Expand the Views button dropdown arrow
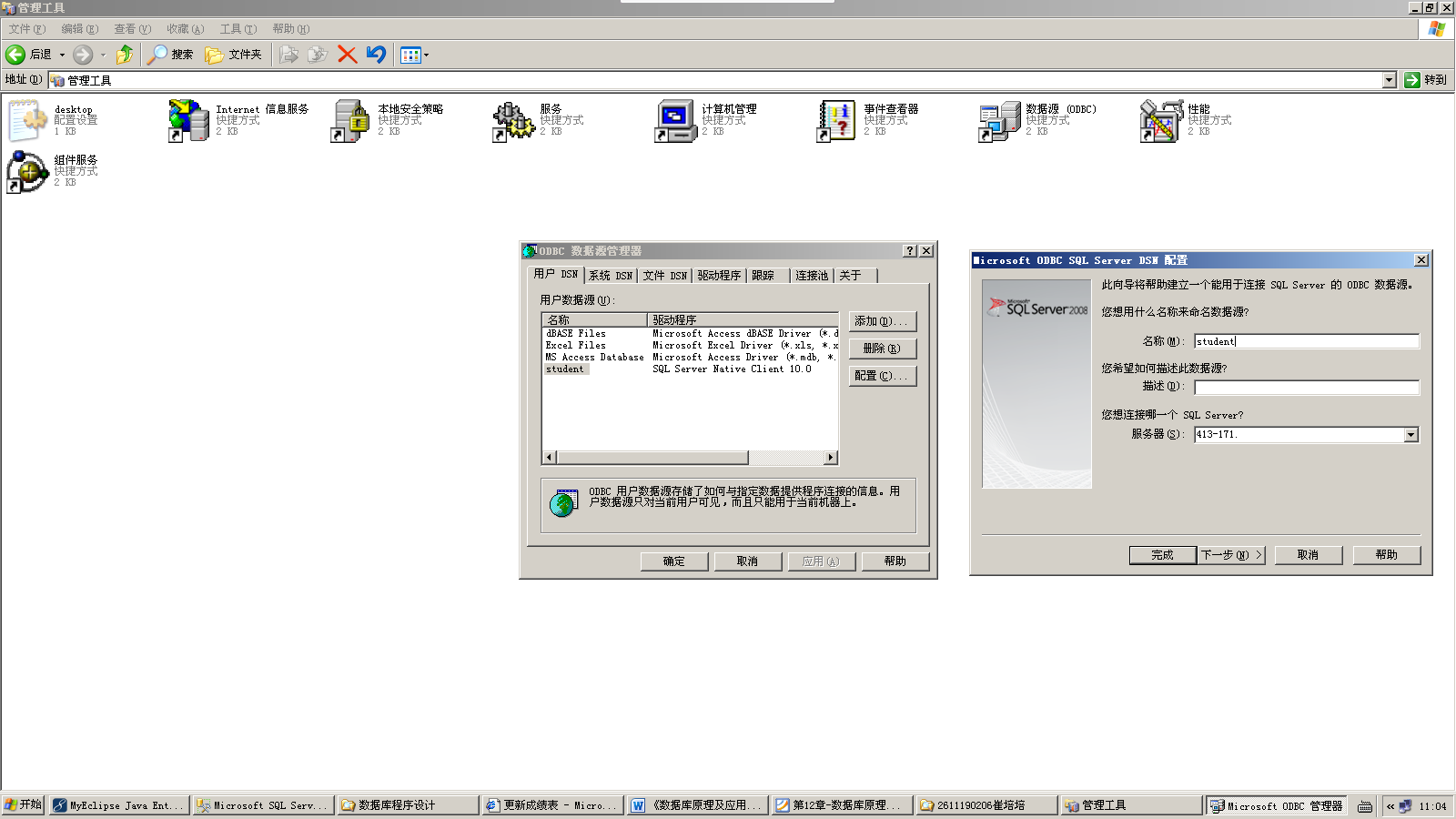Screen dimensions: 1456x819 [426, 55]
